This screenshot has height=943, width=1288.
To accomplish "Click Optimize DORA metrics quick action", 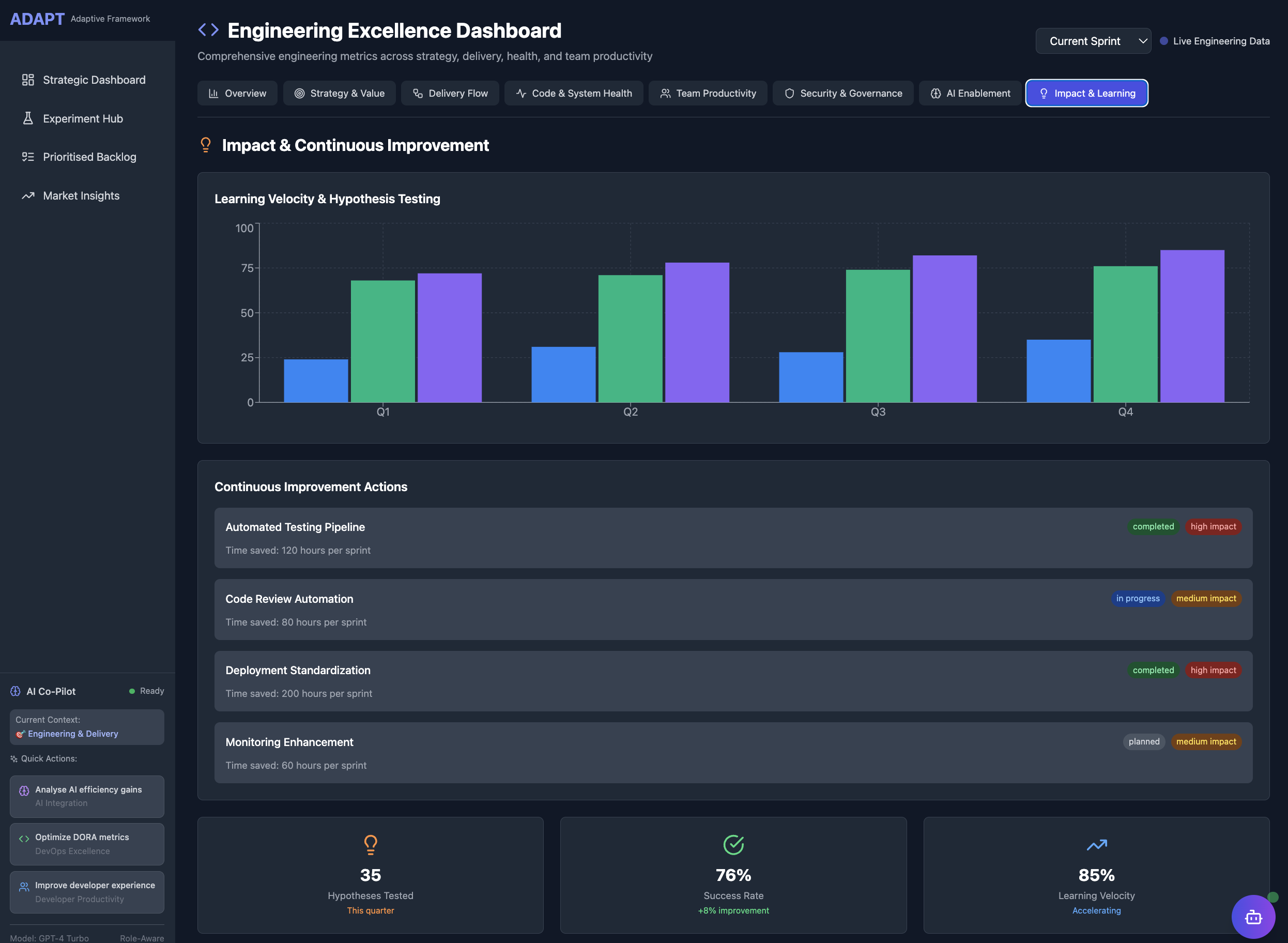I will pos(87,844).
